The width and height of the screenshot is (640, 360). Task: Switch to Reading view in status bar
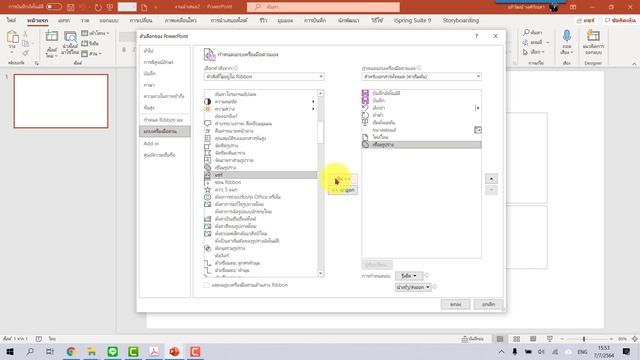tap(533, 339)
